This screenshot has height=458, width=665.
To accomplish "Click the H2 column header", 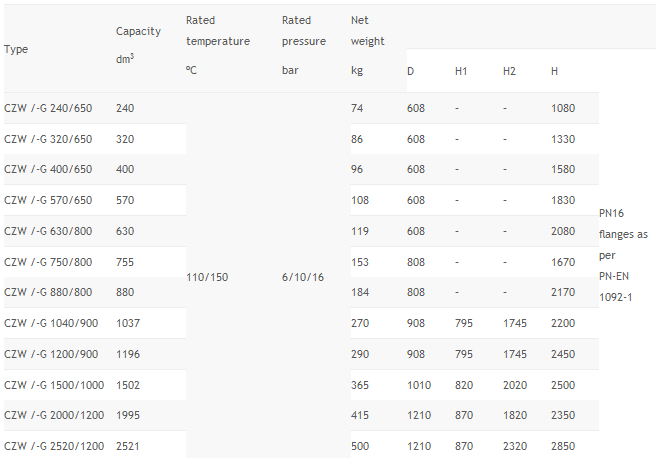I will tap(509, 71).
